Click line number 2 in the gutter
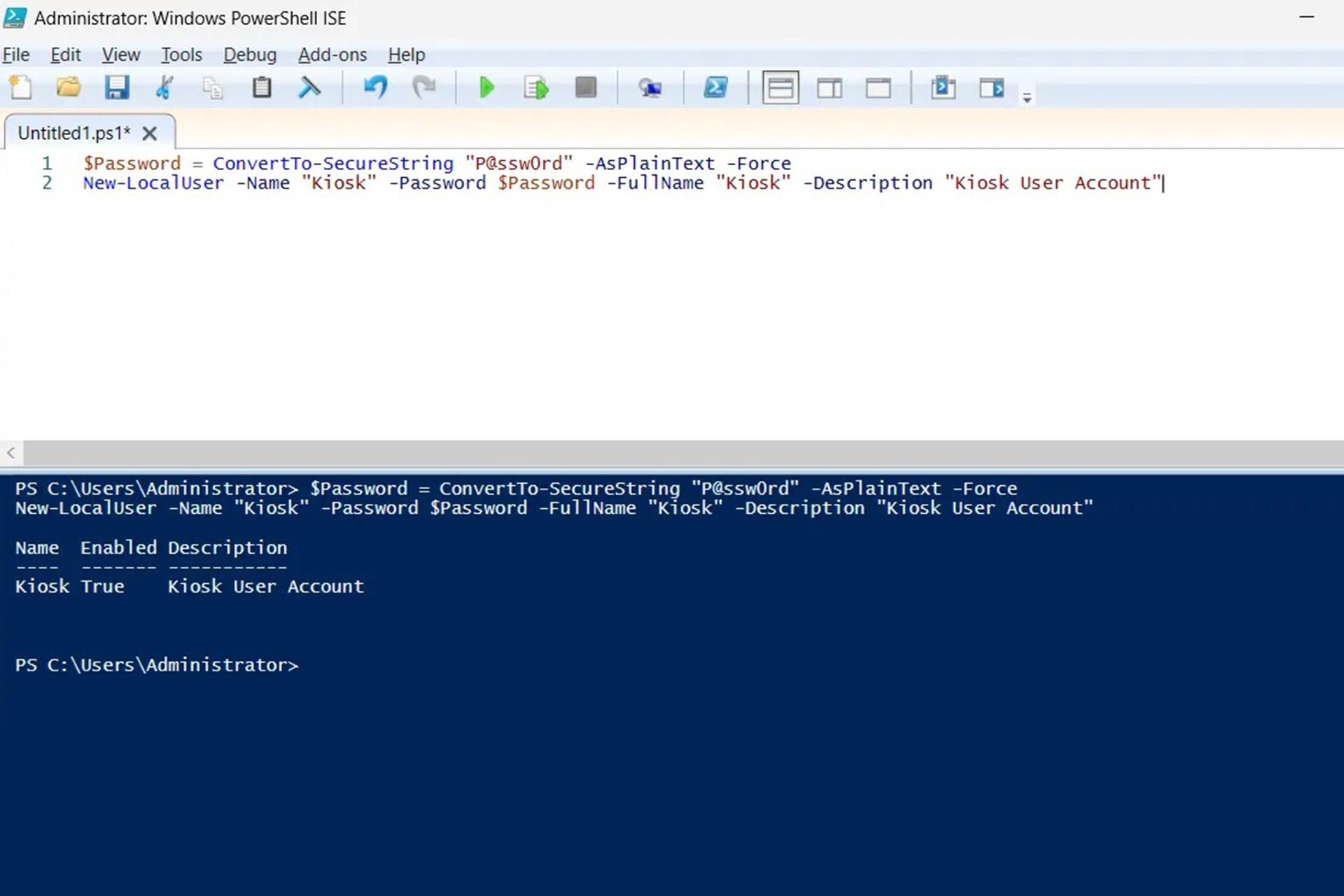The image size is (1344, 896). pos(47,183)
